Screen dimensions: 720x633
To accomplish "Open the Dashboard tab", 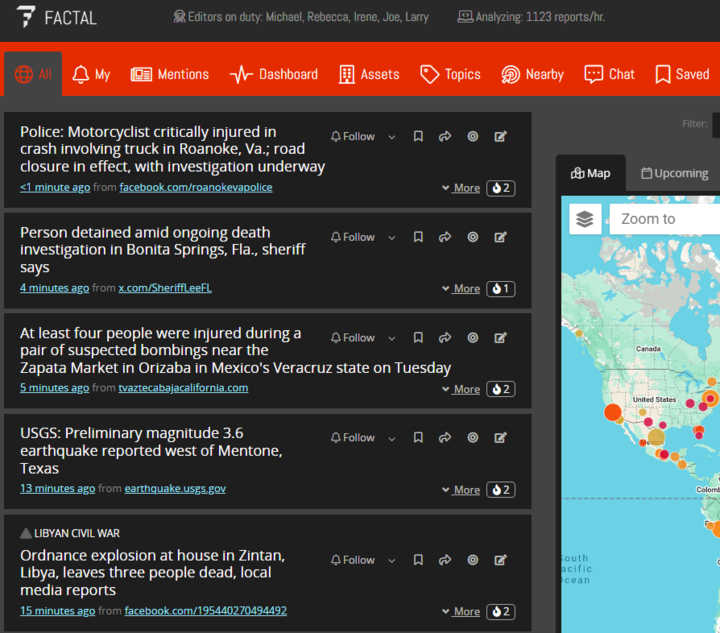I will click(274, 74).
